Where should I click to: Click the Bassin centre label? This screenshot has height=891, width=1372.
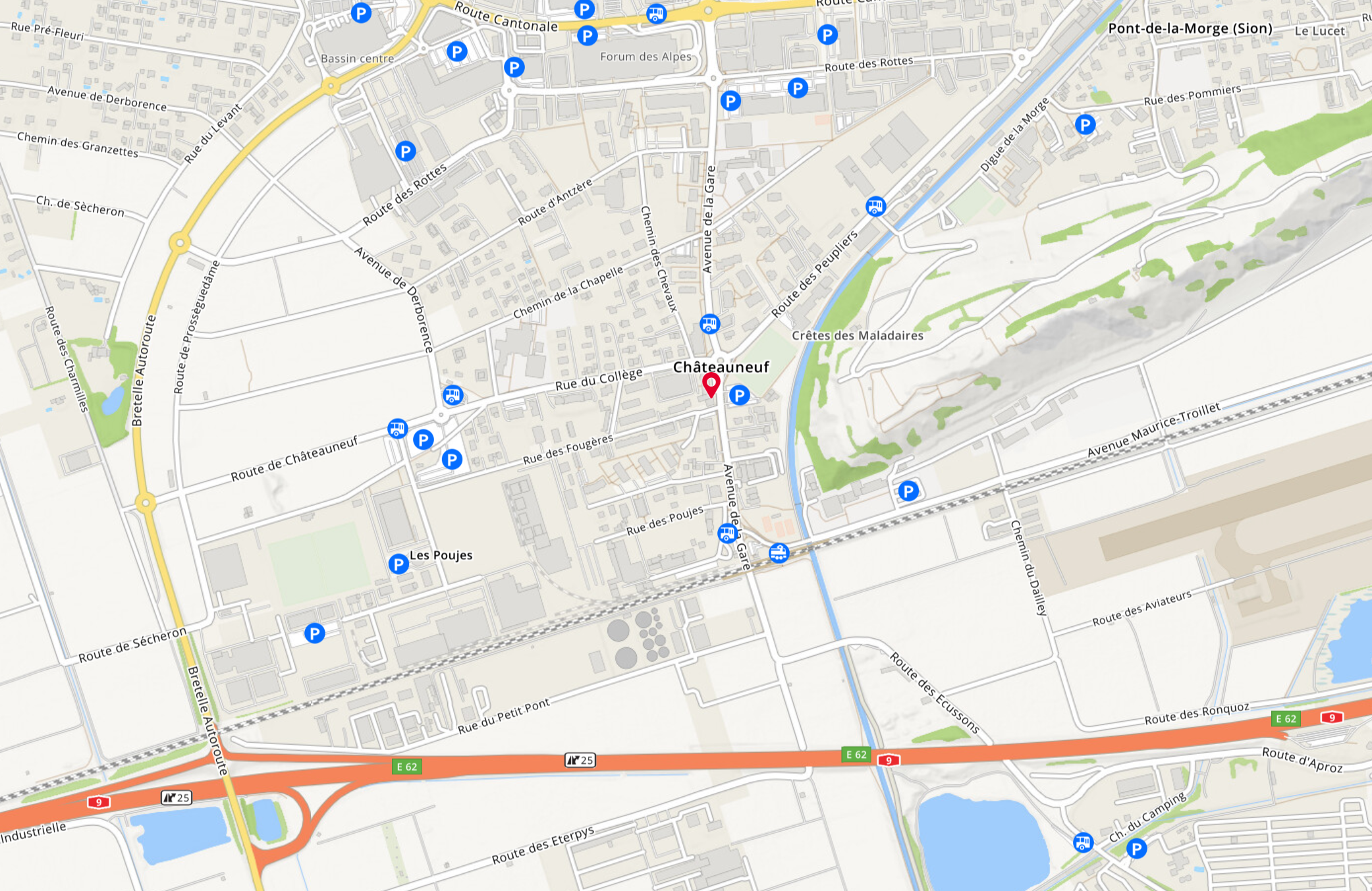coord(358,59)
